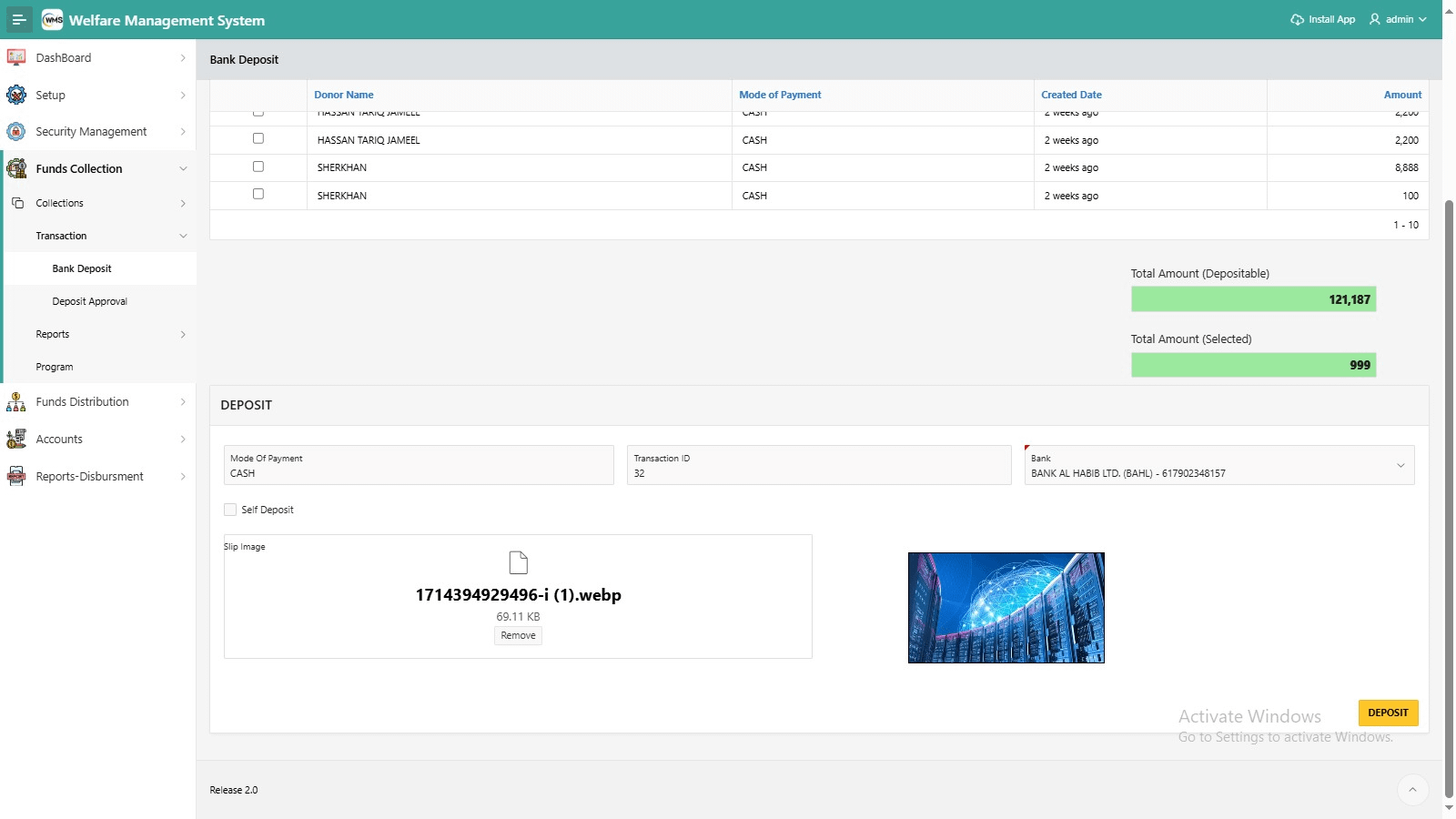Click the hamburger menu toggle icon
The height and width of the screenshot is (819, 1456).
19,19
